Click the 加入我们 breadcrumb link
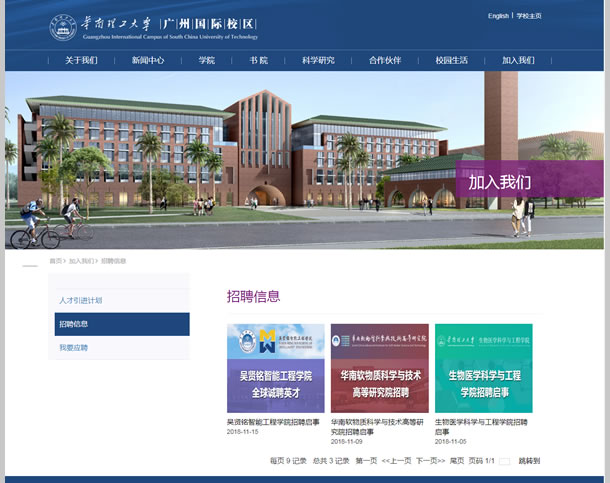 click(81, 261)
